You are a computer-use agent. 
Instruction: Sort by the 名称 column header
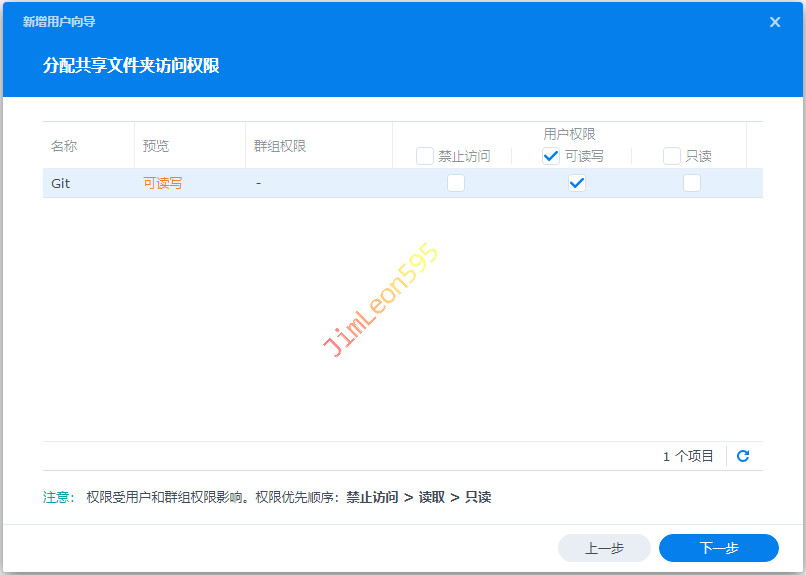click(64, 146)
